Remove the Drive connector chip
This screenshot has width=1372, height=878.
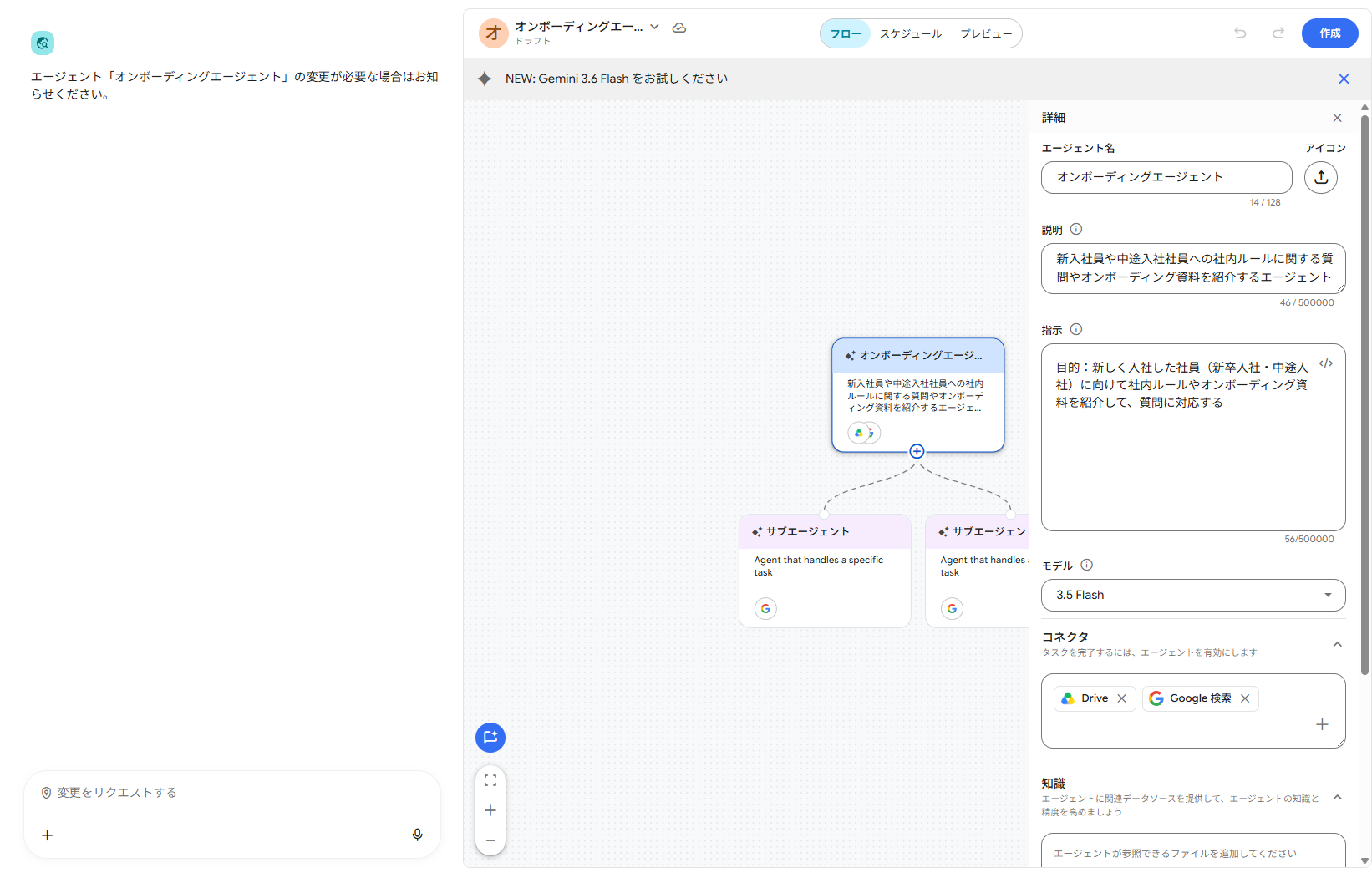(x=1122, y=698)
